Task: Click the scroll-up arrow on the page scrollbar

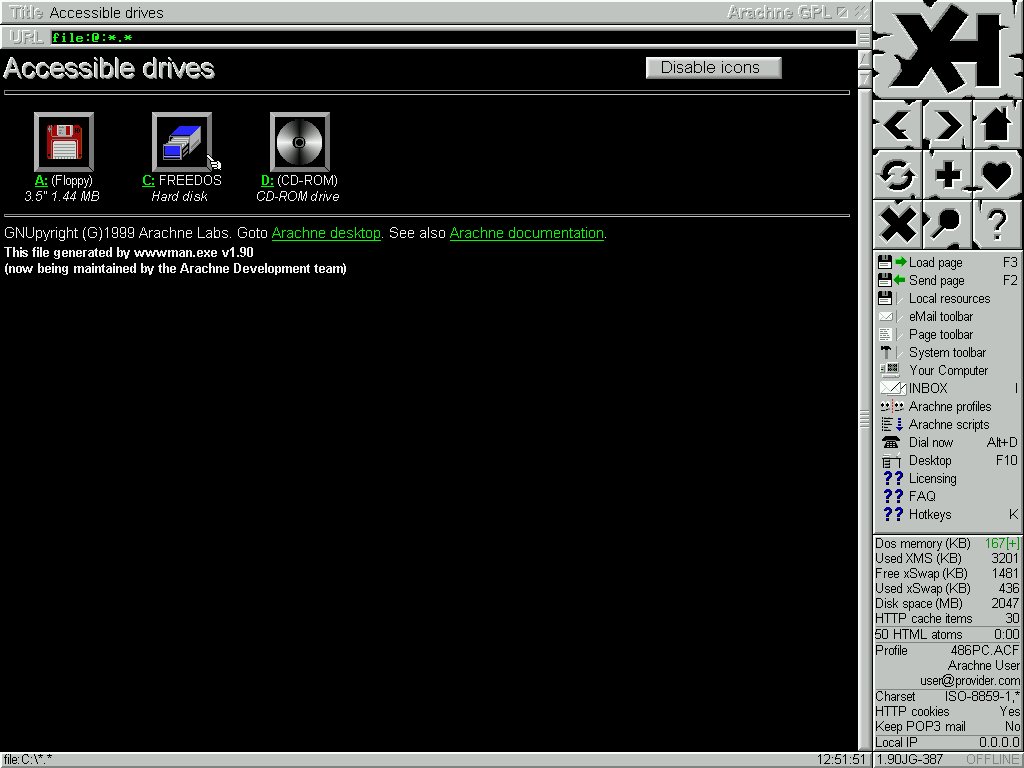Action: click(x=865, y=58)
